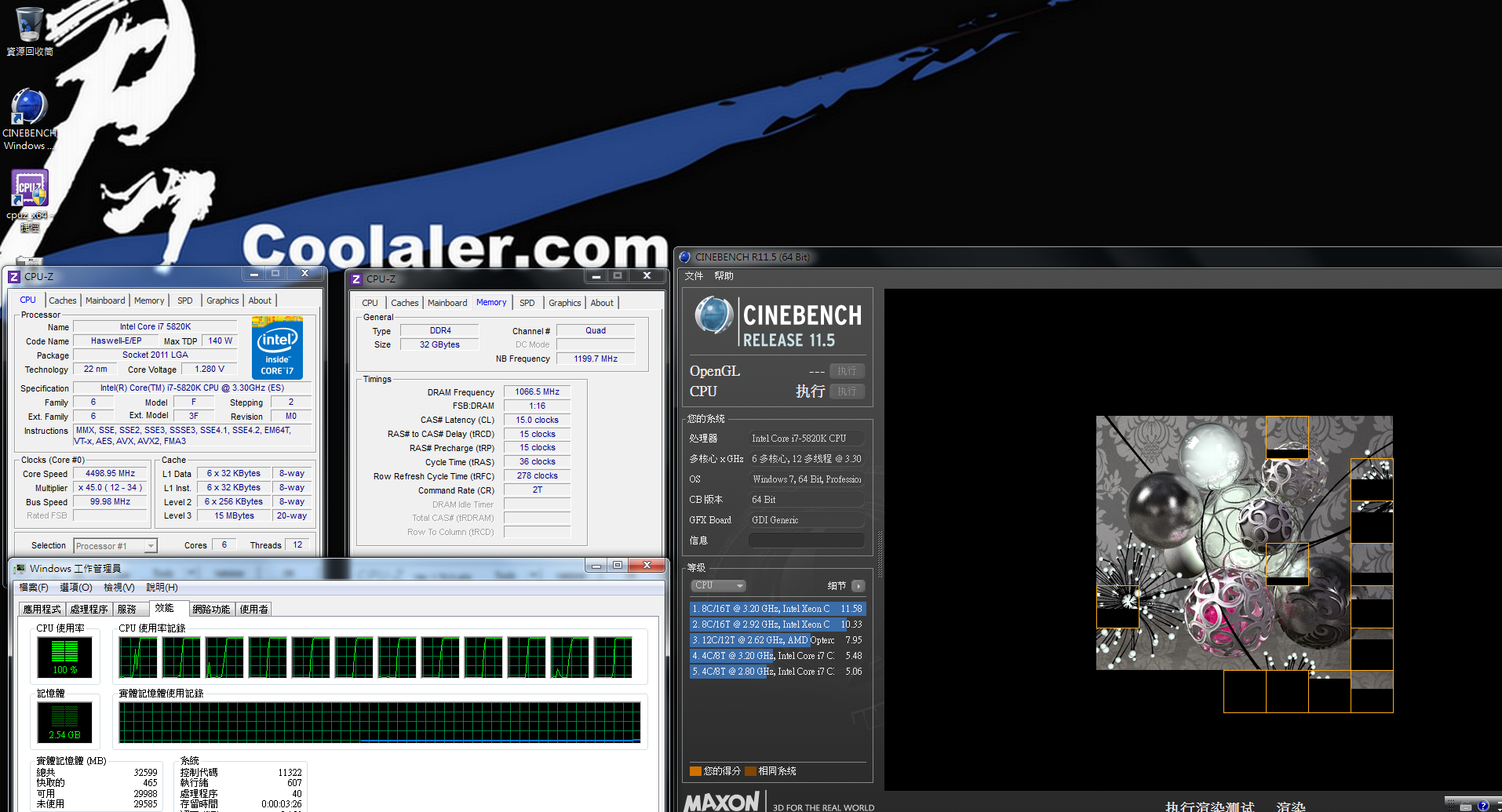The width and height of the screenshot is (1502, 812).
Task: Switch to 網路功能 tab in Task Manager
Action: coord(211,610)
